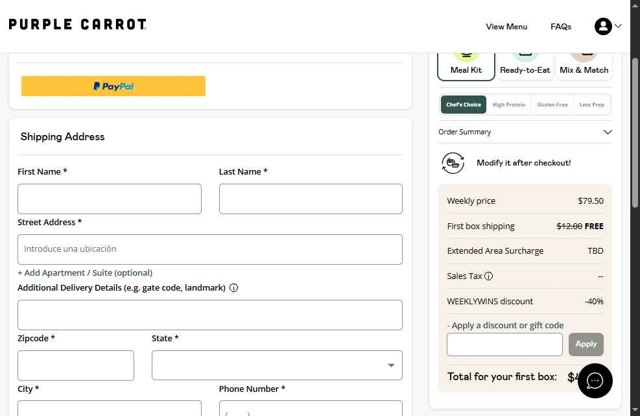The width and height of the screenshot is (640, 416).
Task: Focus the First Name field
Action: (x=109, y=199)
